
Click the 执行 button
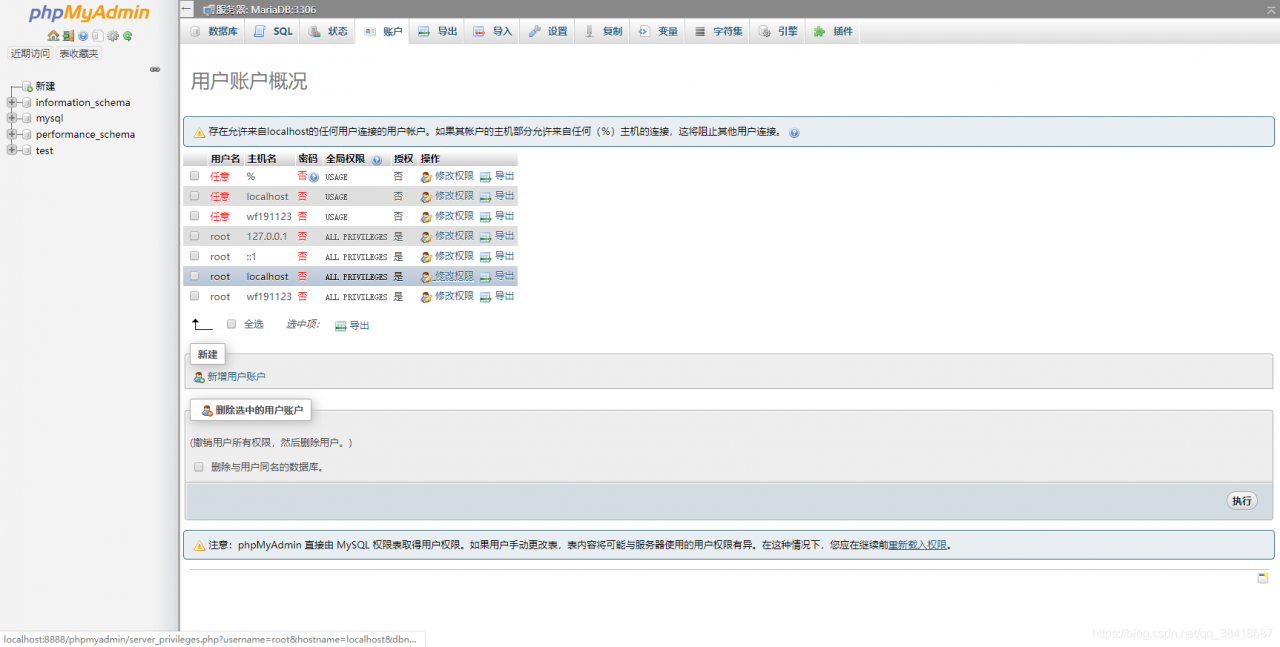[x=1242, y=501]
